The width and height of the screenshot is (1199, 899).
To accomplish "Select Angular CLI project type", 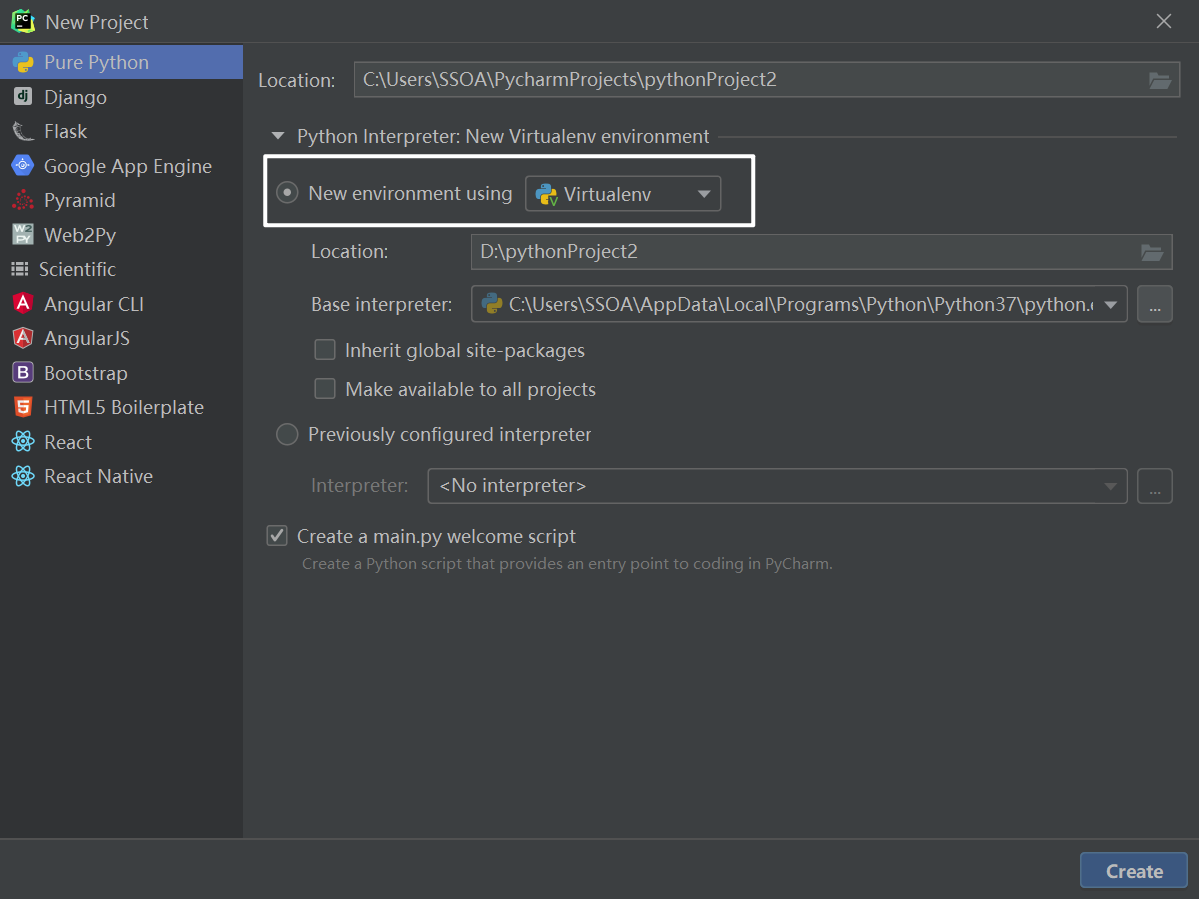I will click(122, 303).
